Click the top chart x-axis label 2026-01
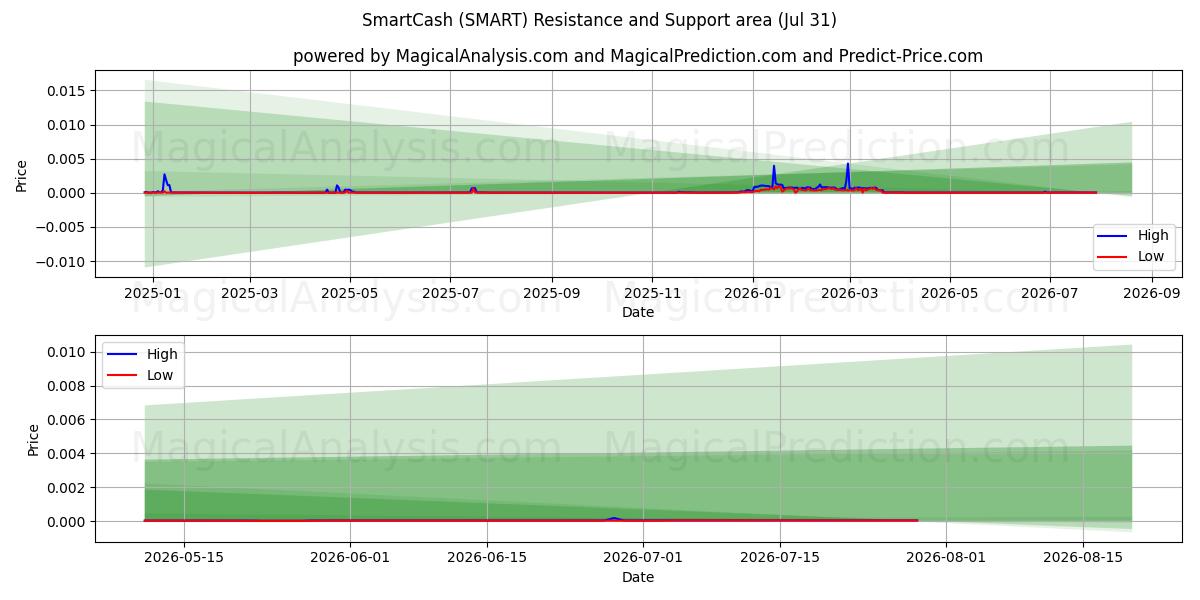1200x600 pixels. click(x=752, y=294)
